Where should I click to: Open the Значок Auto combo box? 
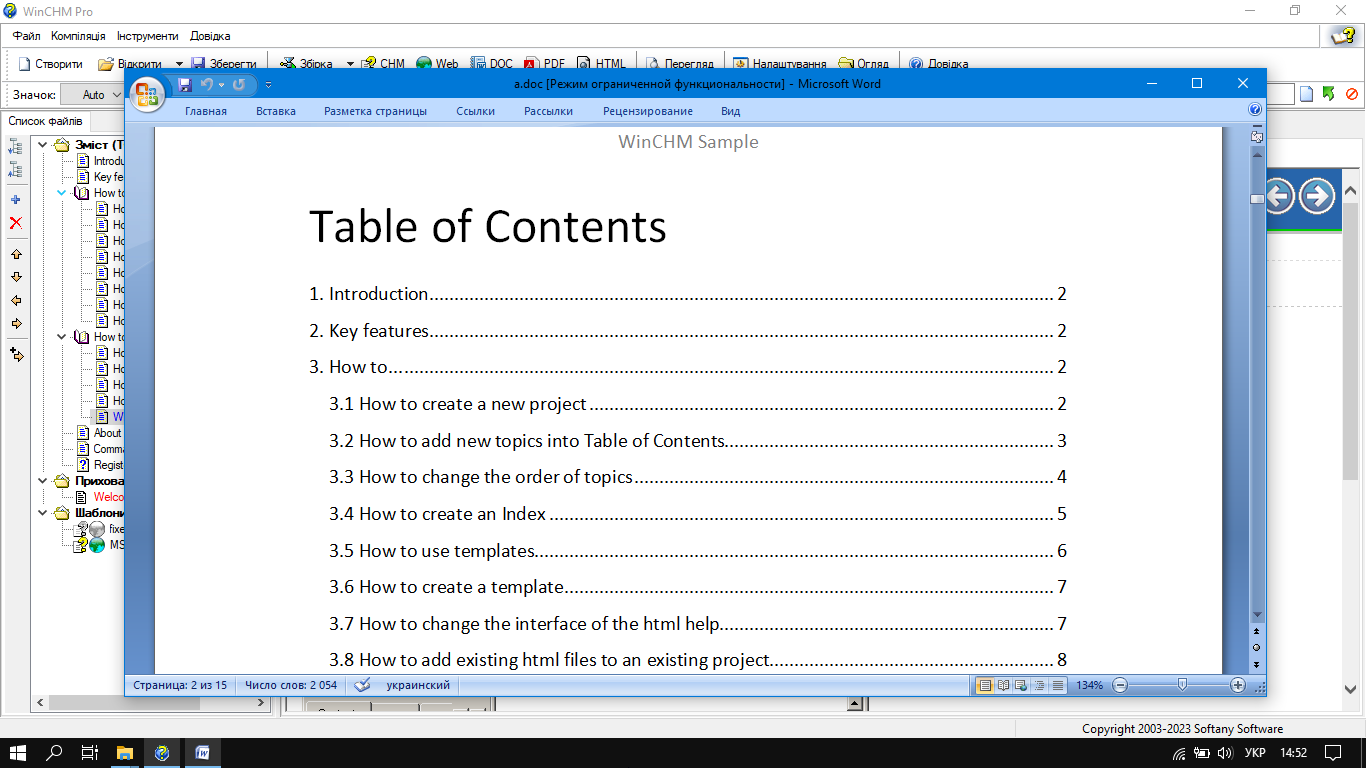click(93, 95)
